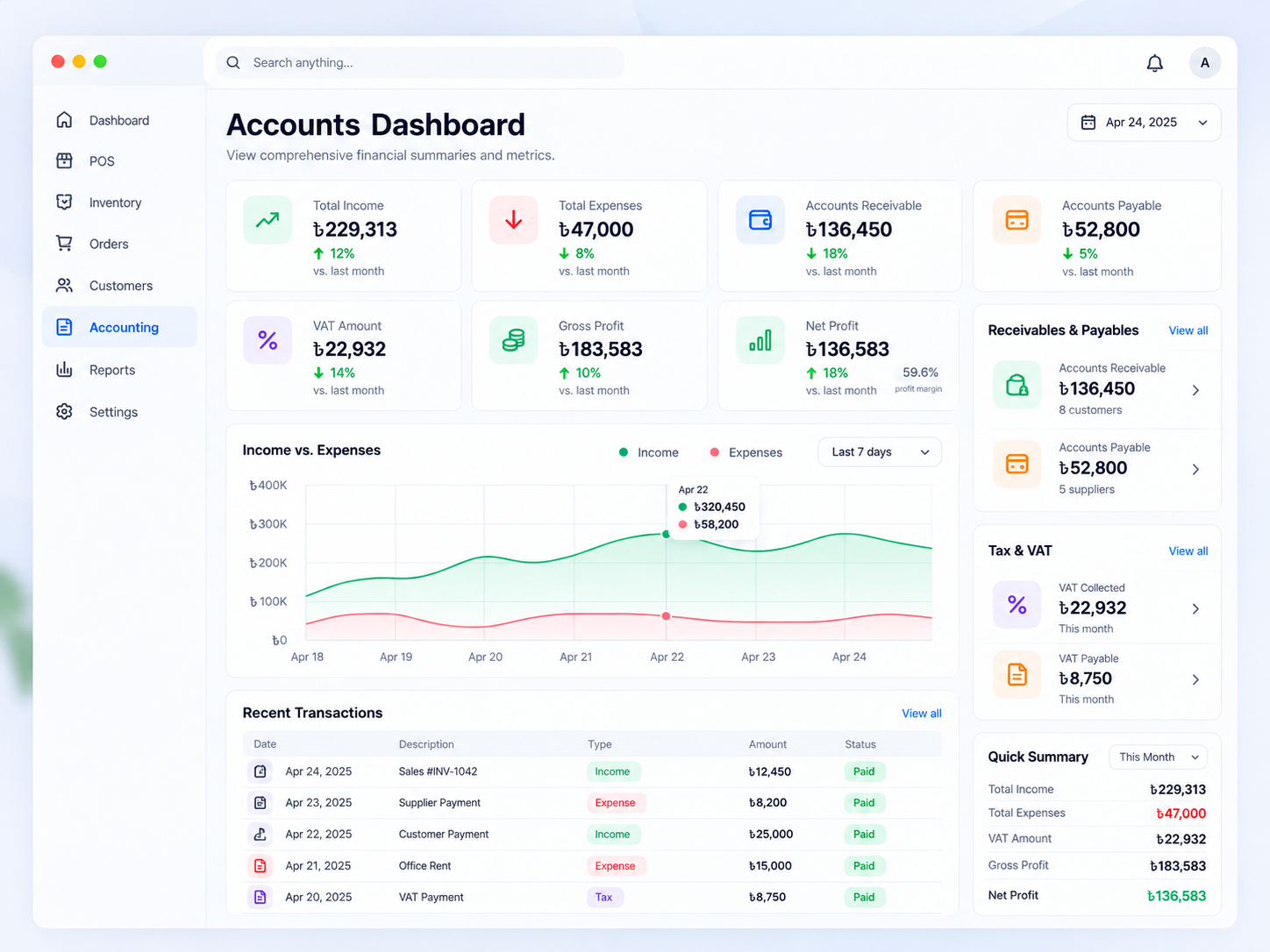
Task: Click the VAT Amount percent icon
Action: (268, 340)
